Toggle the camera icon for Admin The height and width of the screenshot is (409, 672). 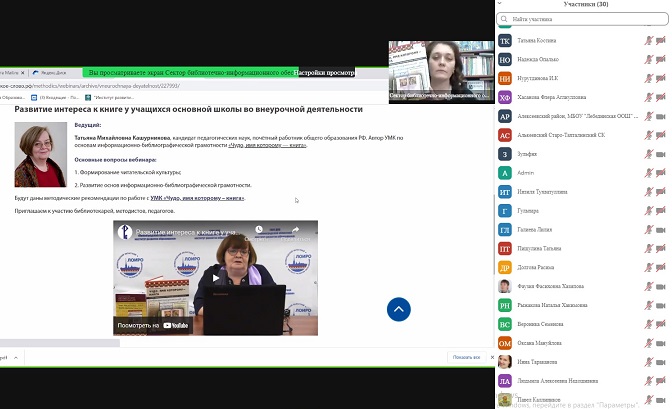(660, 172)
